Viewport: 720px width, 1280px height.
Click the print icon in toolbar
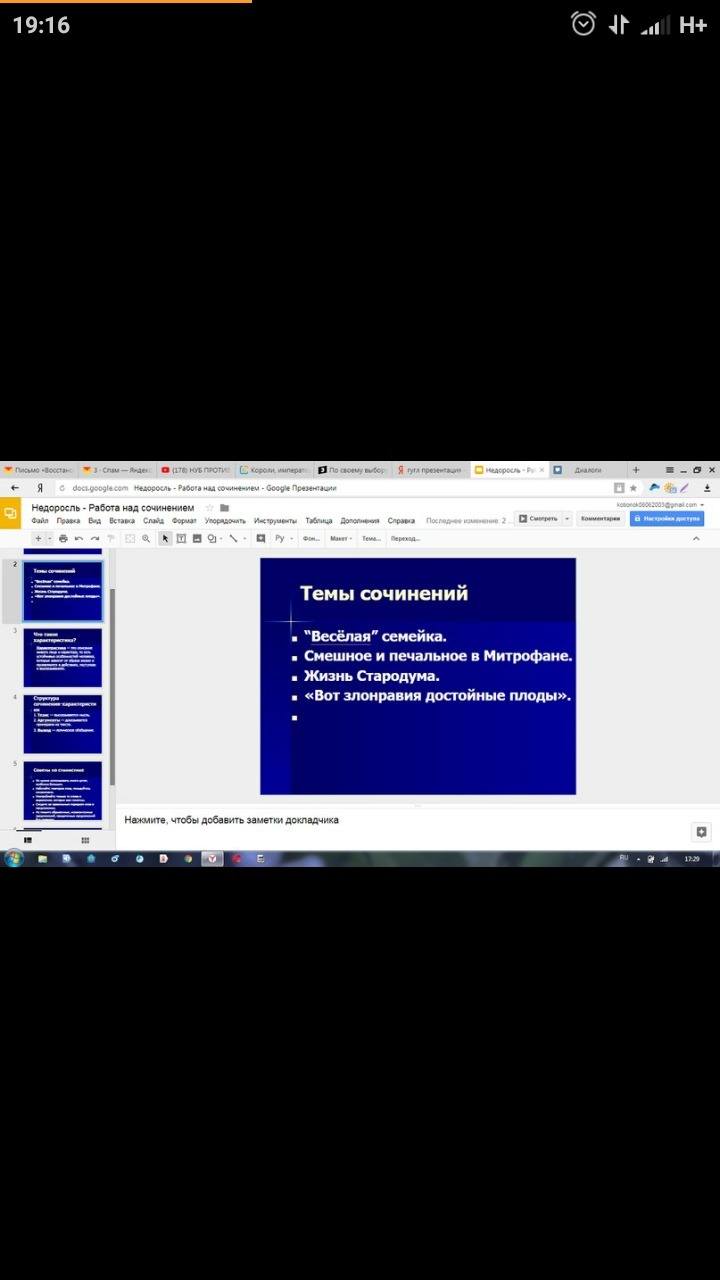tap(63, 538)
